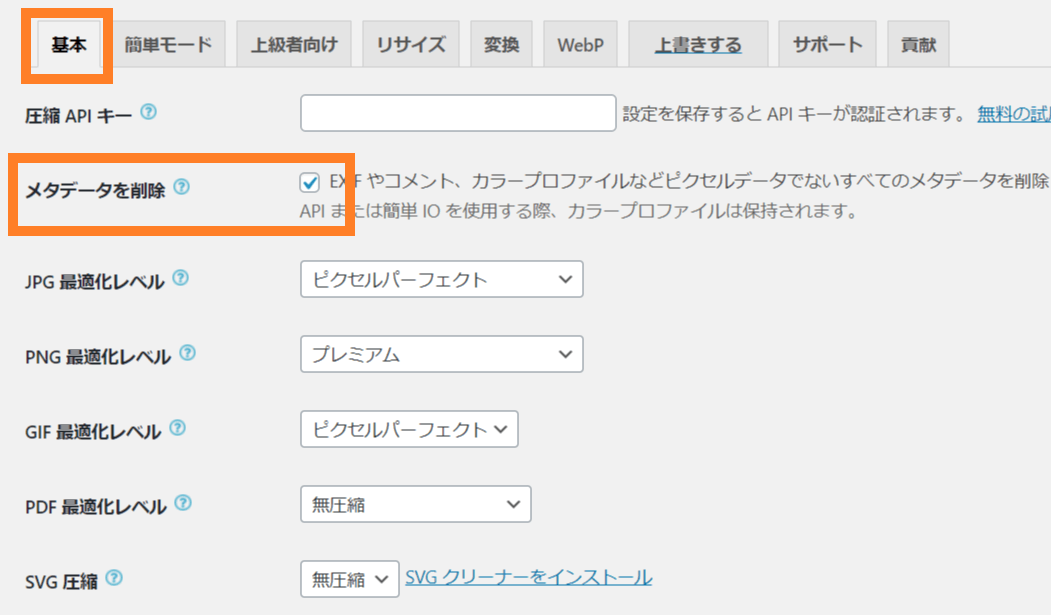This screenshot has height=615, width=1051.
Task: Open JPG 最適化レベル dropdown
Action: (442, 279)
